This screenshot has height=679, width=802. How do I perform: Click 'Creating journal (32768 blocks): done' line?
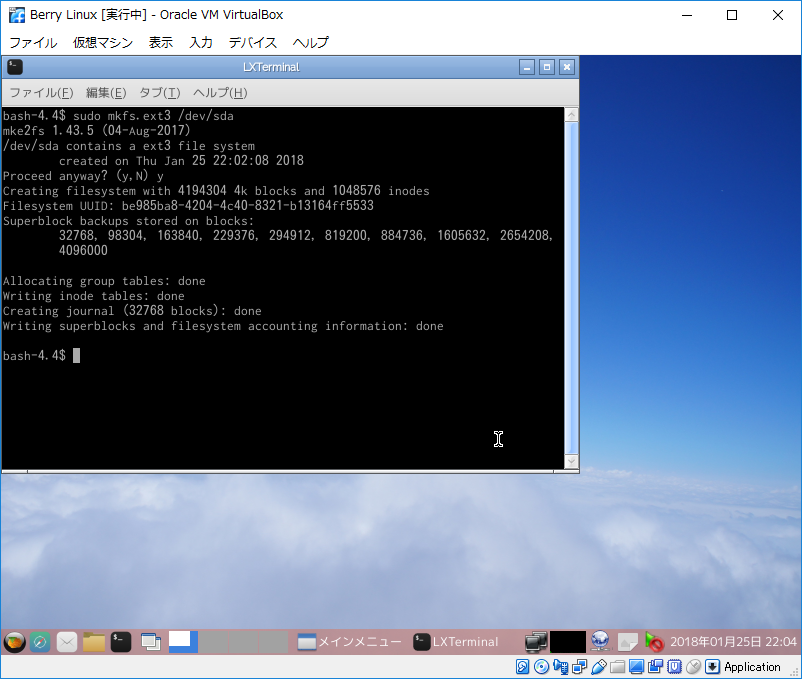tap(132, 311)
